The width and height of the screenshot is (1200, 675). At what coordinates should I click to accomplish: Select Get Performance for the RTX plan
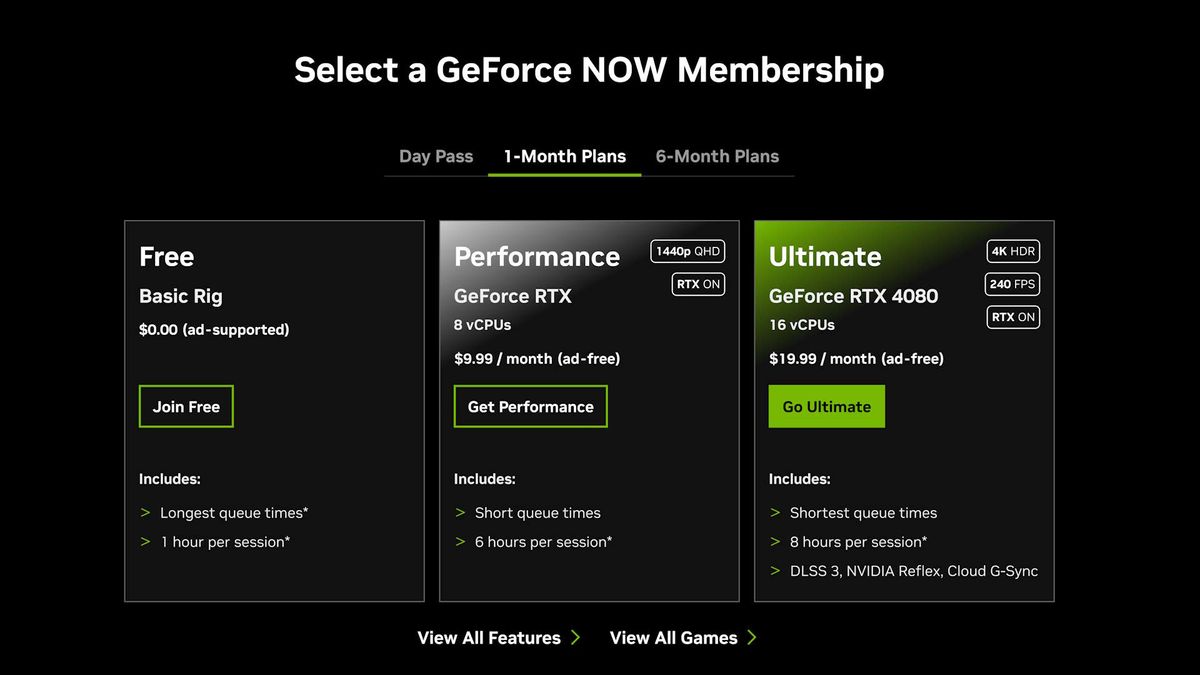tap(530, 406)
